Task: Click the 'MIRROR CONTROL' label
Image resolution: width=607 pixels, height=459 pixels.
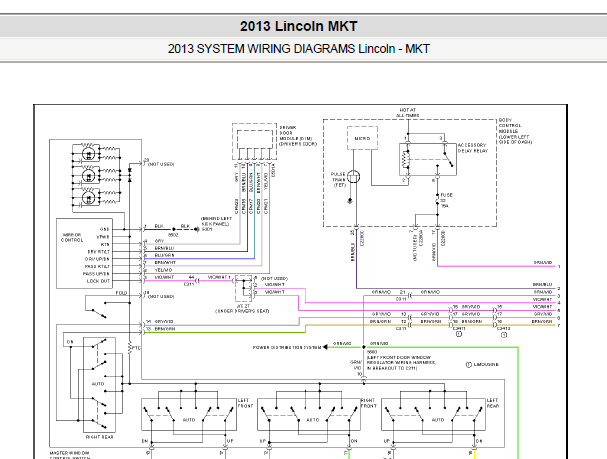Action: [72, 237]
